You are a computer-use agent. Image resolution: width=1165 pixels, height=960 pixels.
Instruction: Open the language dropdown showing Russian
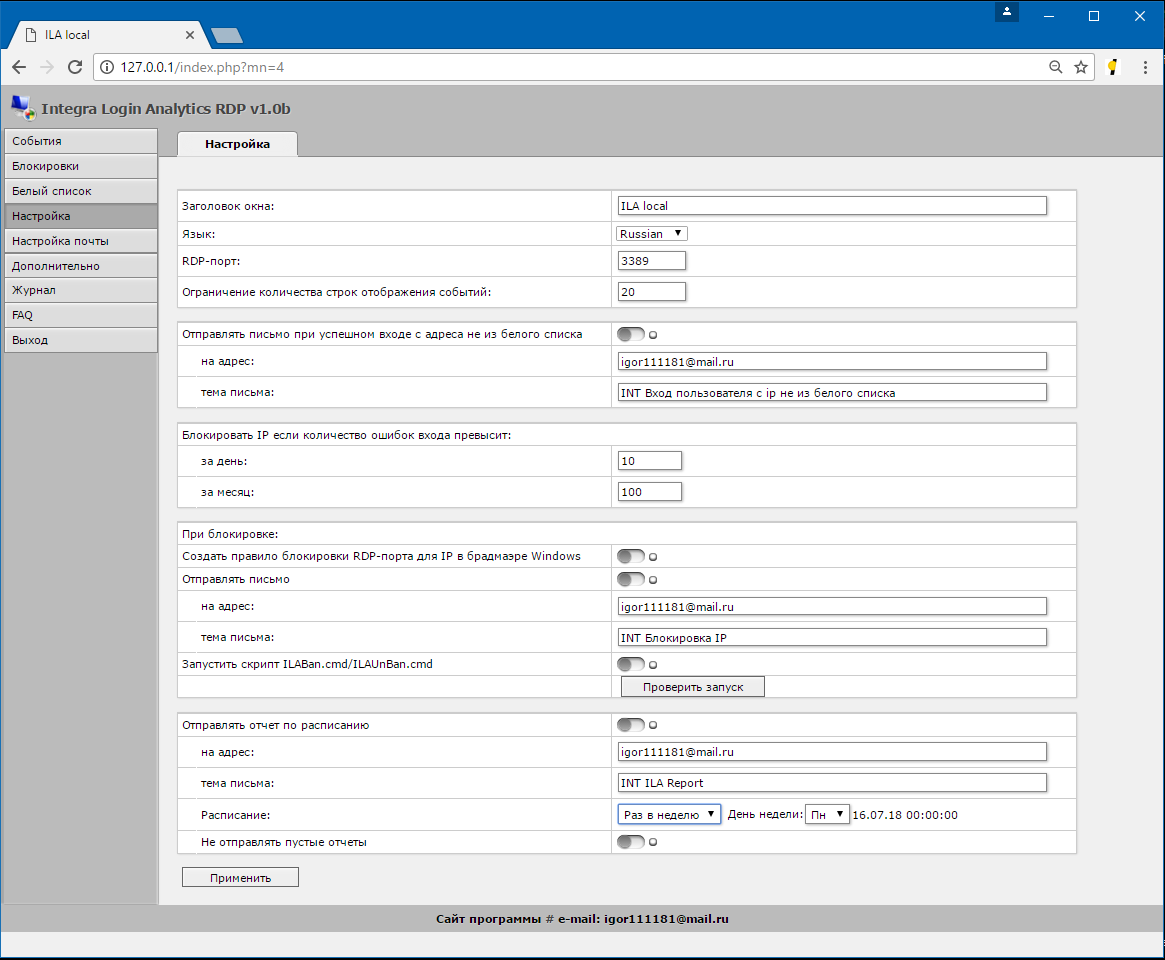click(x=652, y=233)
